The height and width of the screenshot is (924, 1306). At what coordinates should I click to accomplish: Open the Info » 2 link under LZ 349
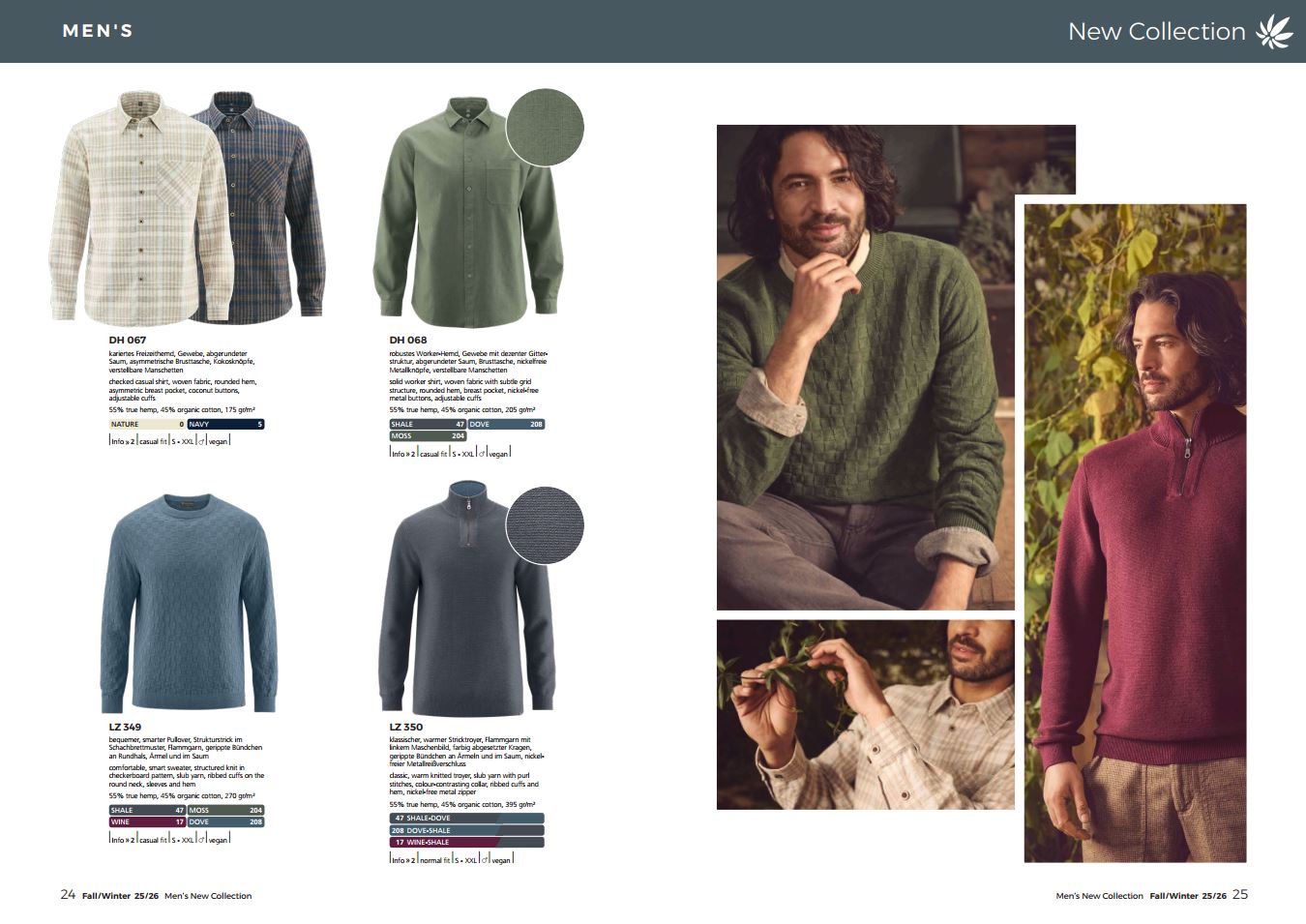click(x=123, y=840)
